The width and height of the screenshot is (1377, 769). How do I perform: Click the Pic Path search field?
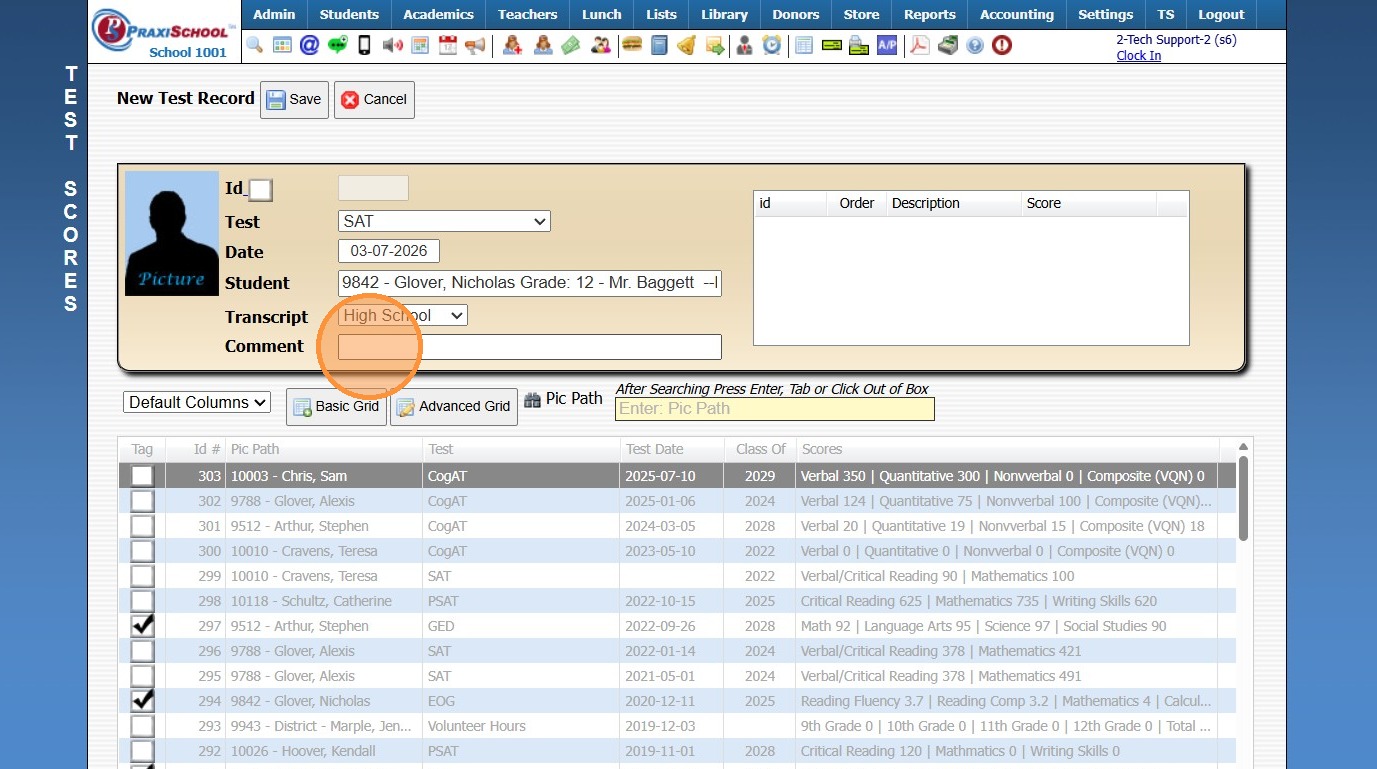click(774, 409)
